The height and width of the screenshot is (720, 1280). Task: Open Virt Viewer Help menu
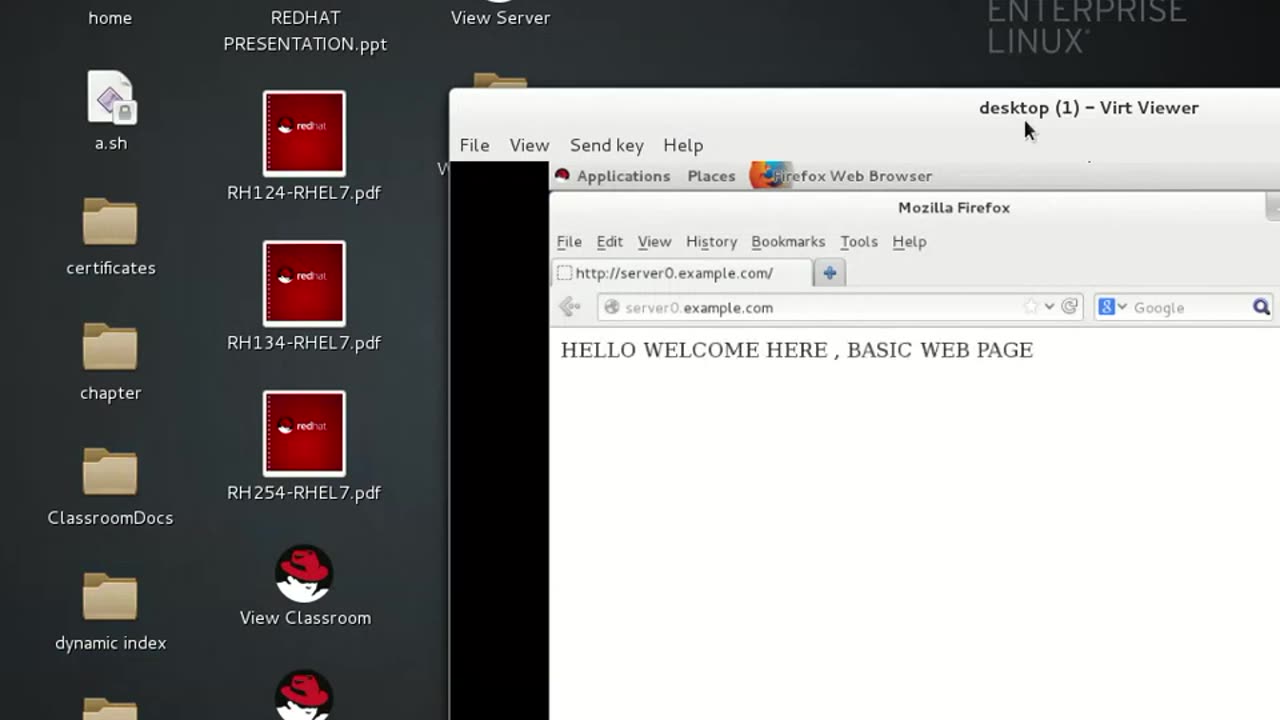click(683, 145)
